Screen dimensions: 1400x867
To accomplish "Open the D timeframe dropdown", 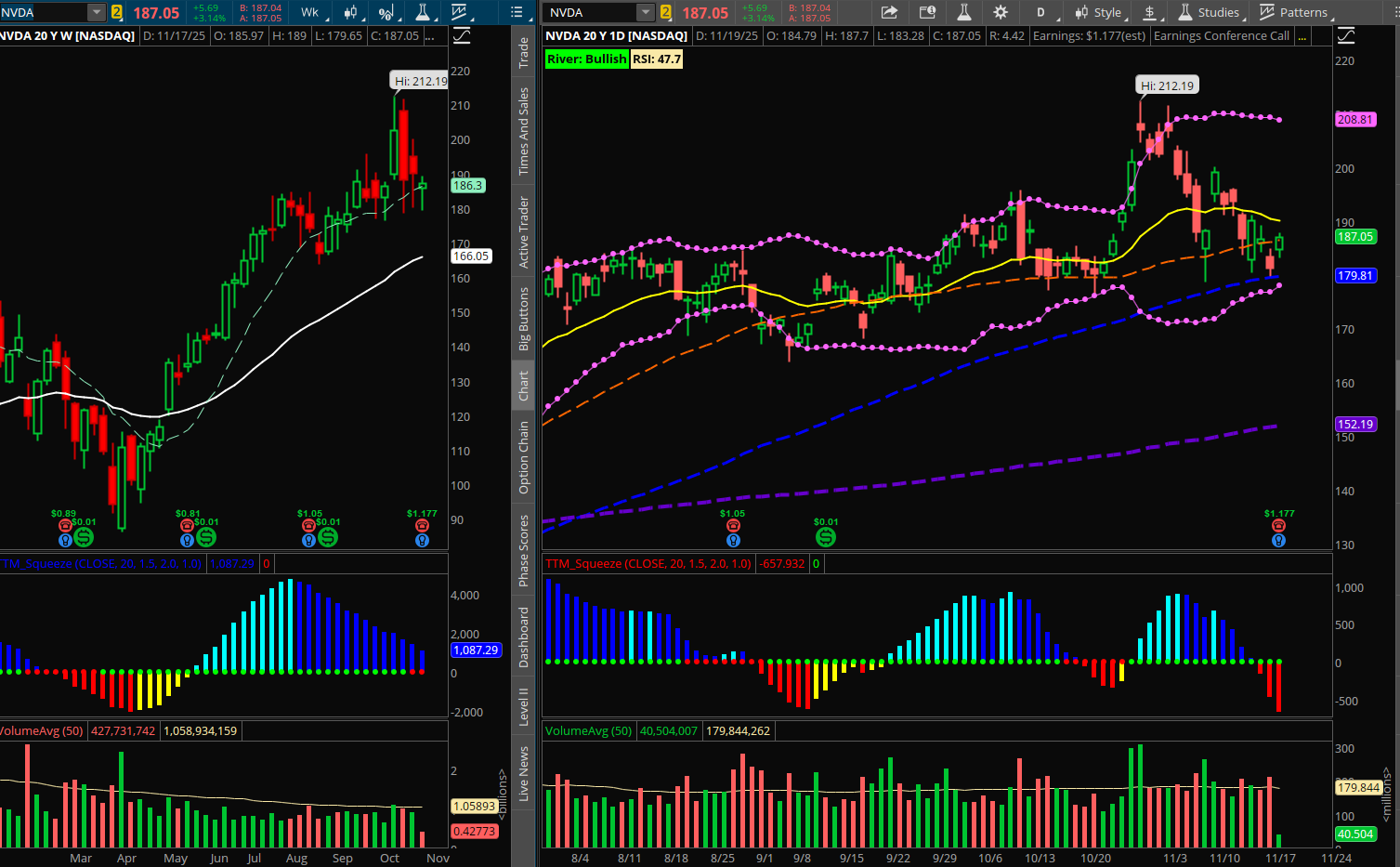I will point(1042,12).
